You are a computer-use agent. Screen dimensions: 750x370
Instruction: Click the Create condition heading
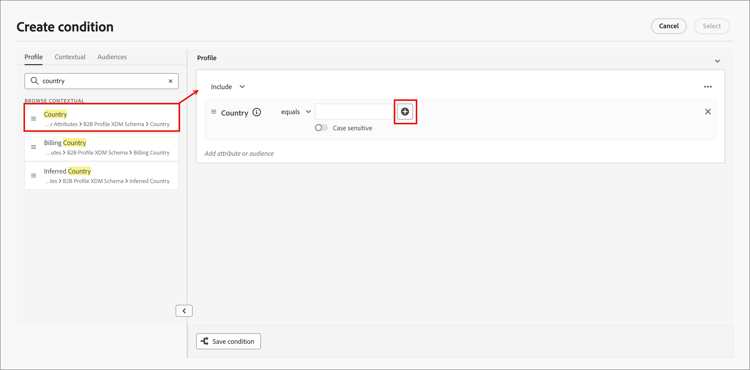pyautogui.click(x=65, y=27)
